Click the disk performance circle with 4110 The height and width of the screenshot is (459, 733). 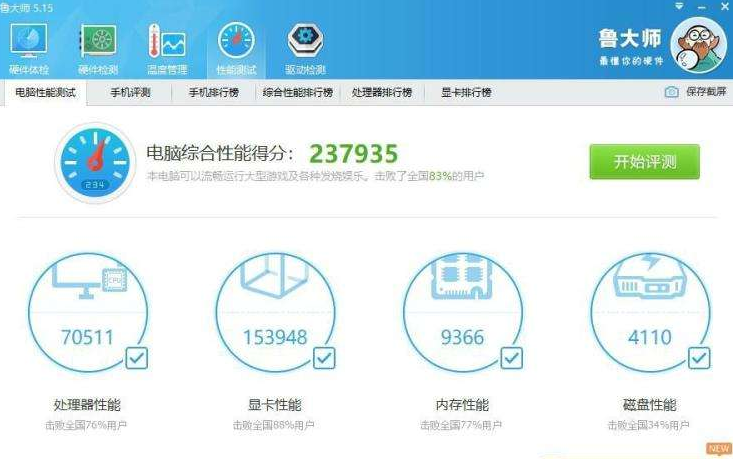[650, 312]
